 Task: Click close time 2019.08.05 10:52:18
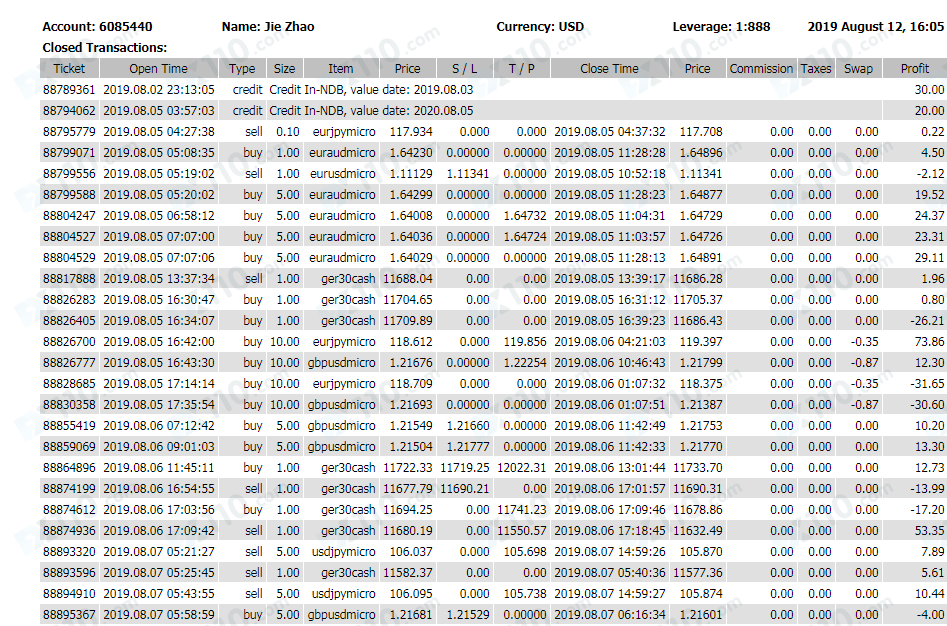pyautogui.click(x=609, y=174)
